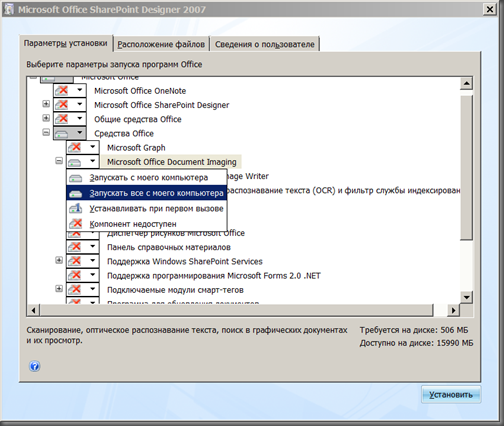This screenshot has width=504, height=426.
Task: Click the red X icon next to Microsoft Office OneNote
Action: pyautogui.click(x=62, y=90)
